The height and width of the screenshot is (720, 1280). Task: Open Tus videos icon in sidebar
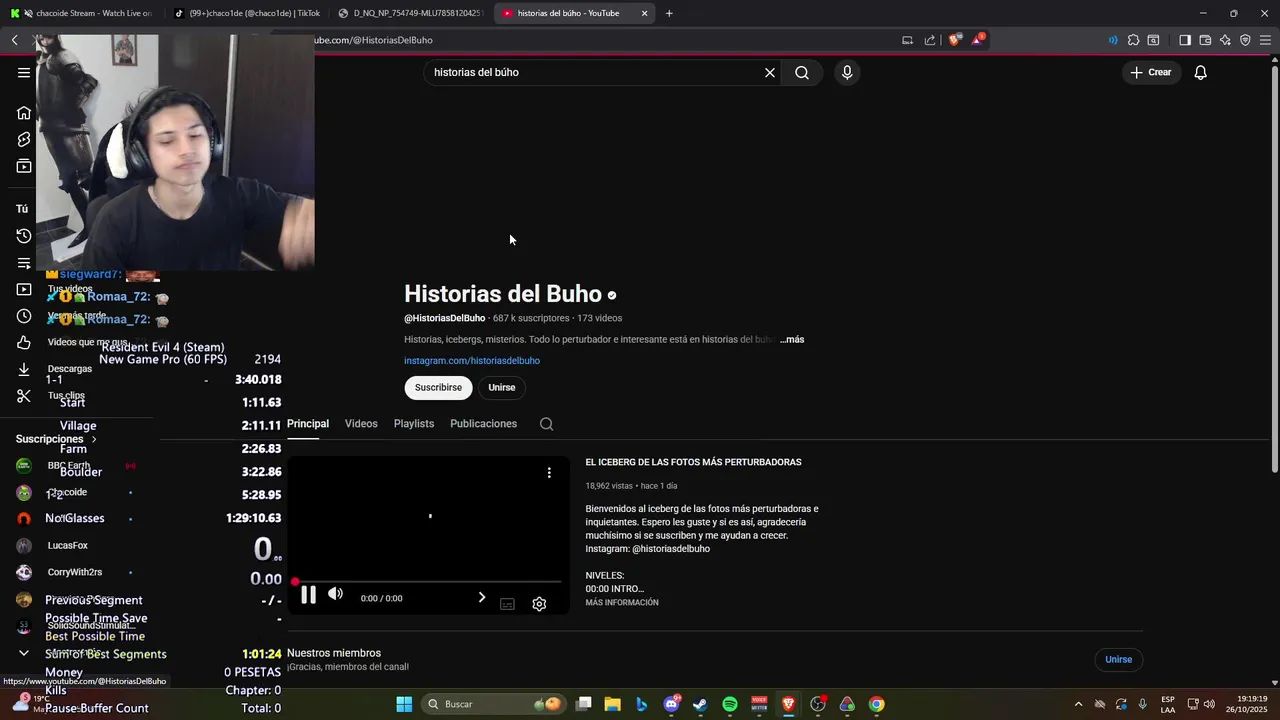pos(24,290)
